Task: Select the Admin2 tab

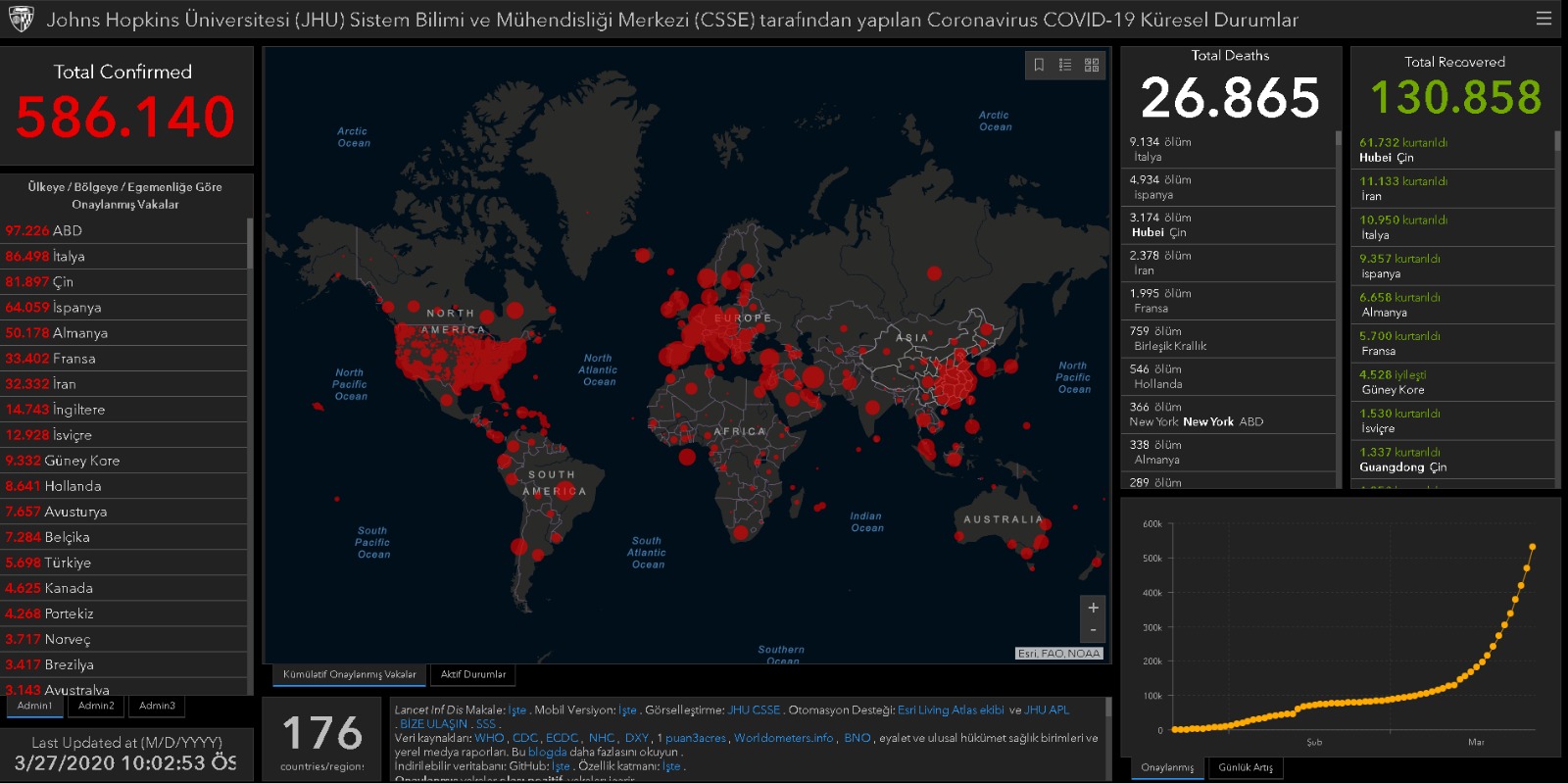Action: click(x=96, y=706)
